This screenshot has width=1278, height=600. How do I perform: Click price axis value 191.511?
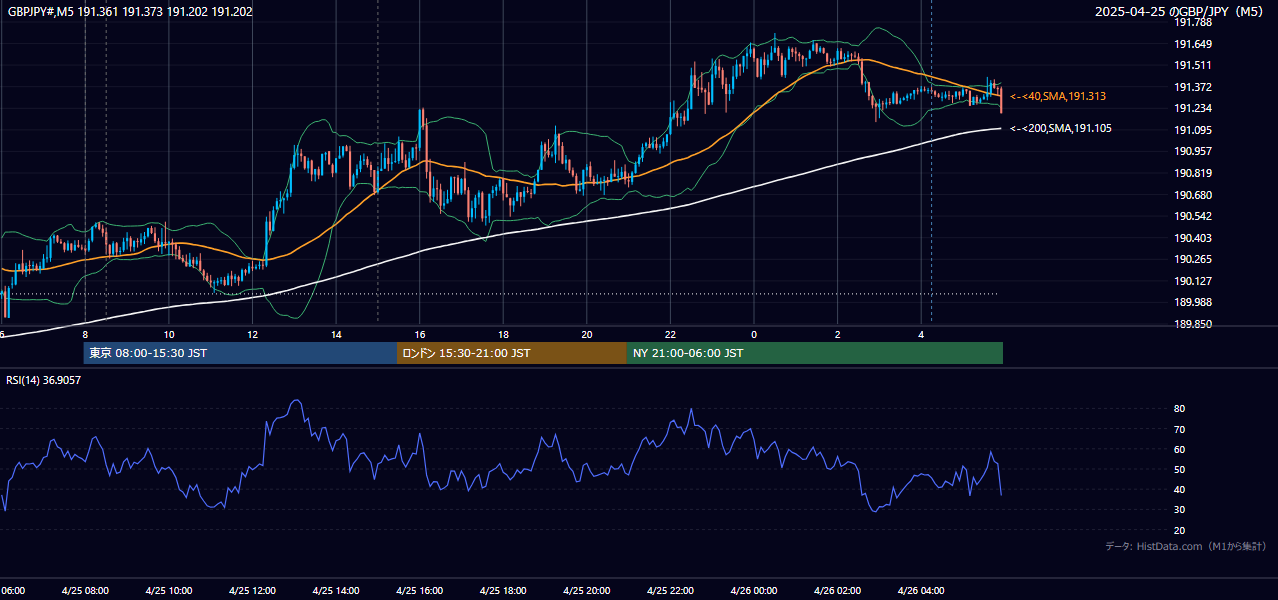tap(1193, 65)
